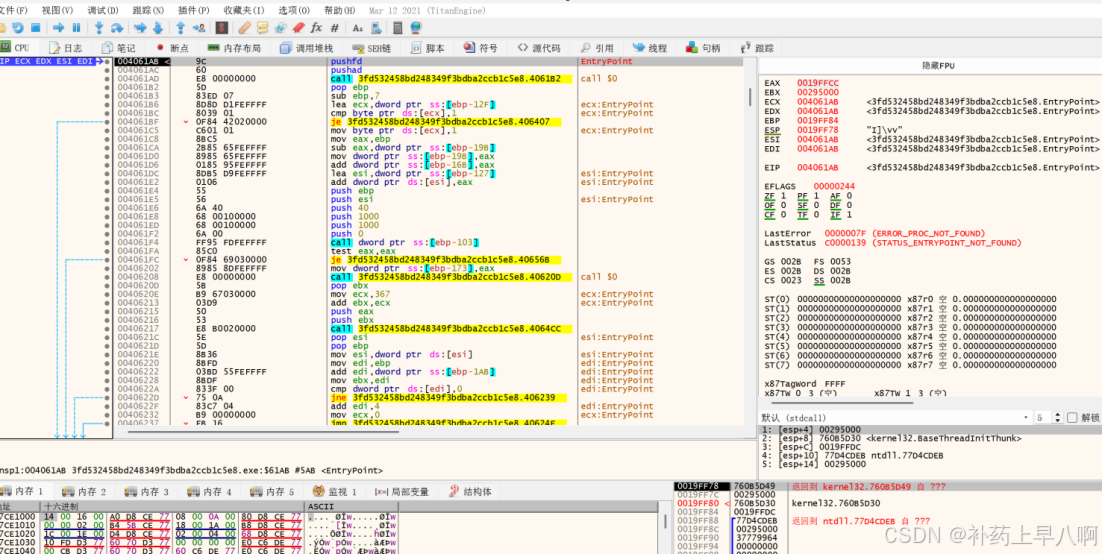Expand the je 406407 jump fold marker
The width and height of the screenshot is (1102, 555).
tap(187, 122)
